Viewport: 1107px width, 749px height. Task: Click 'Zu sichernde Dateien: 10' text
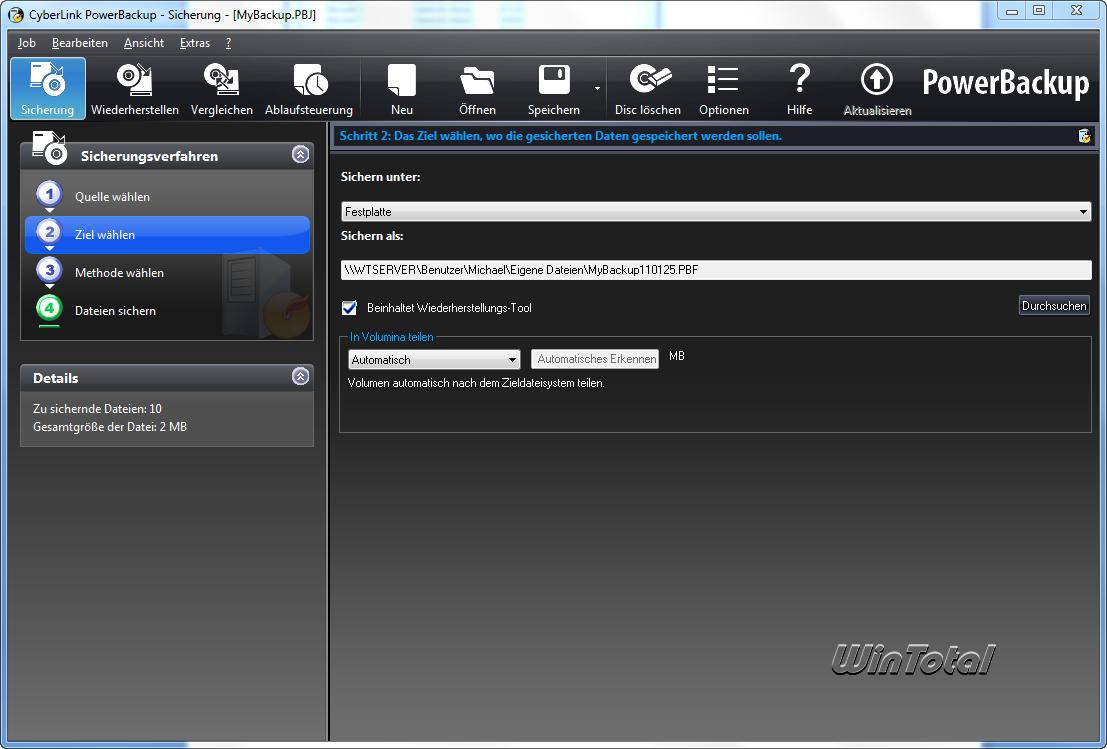(x=97, y=409)
